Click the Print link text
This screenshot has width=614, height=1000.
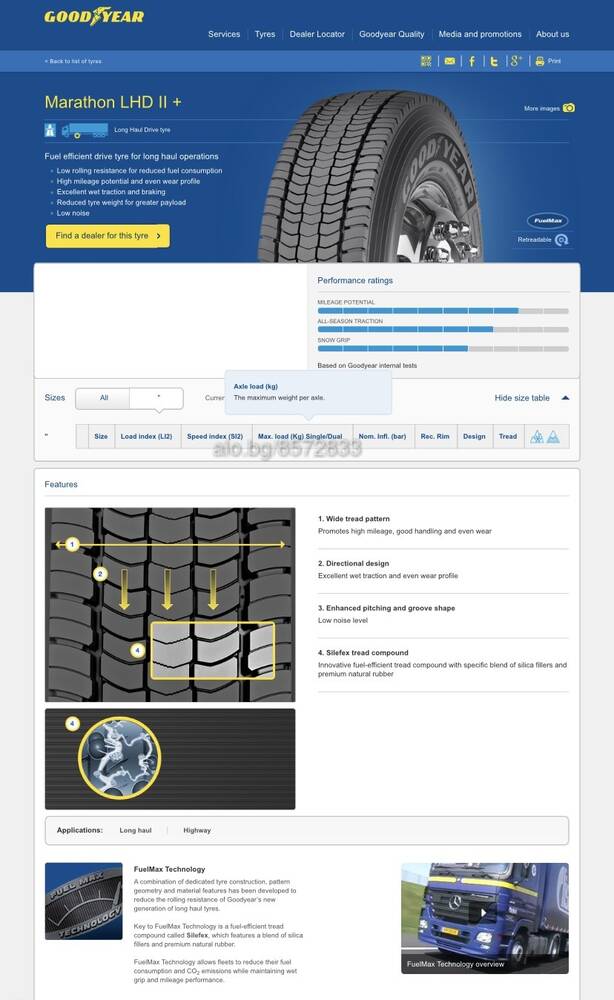click(x=554, y=61)
